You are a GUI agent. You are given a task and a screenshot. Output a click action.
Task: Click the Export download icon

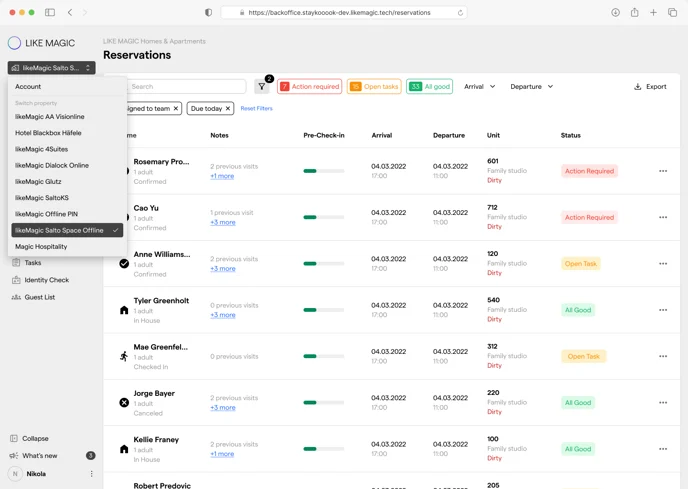(638, 86)
